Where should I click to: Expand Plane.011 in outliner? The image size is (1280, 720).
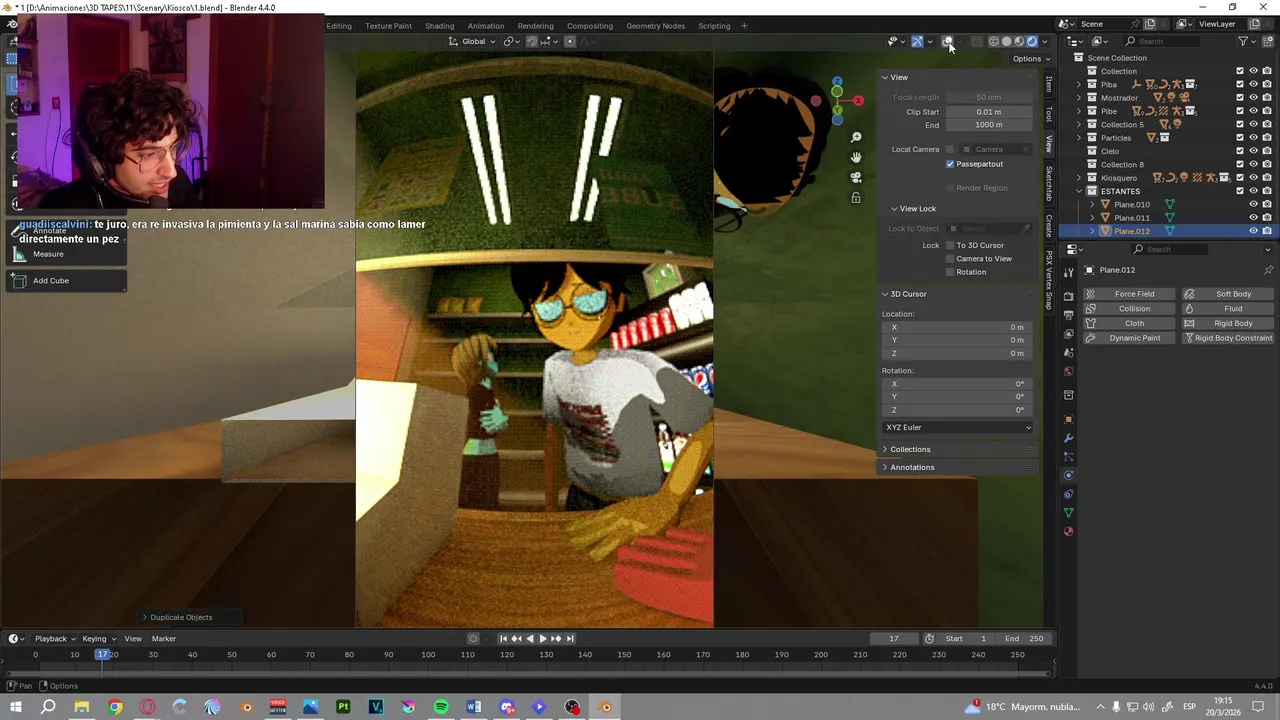(x=1092, y=218)
